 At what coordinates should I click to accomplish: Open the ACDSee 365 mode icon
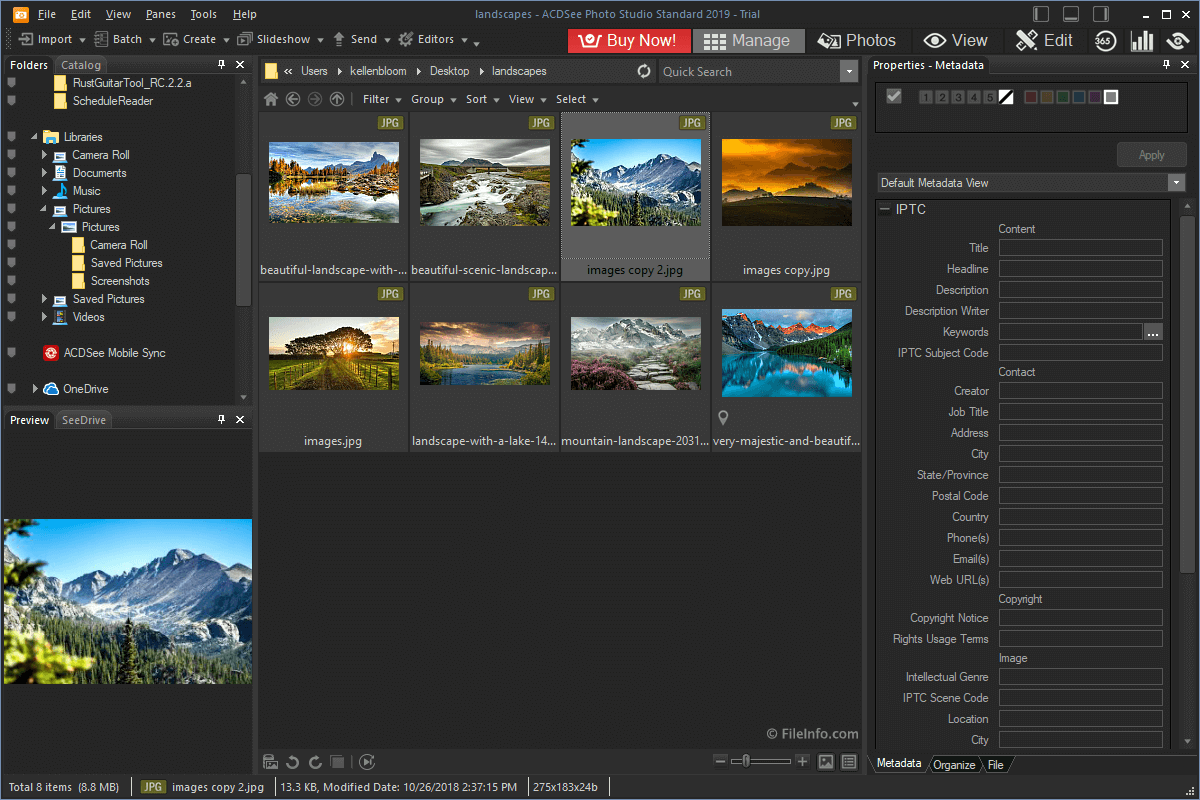coord(1104,40)
